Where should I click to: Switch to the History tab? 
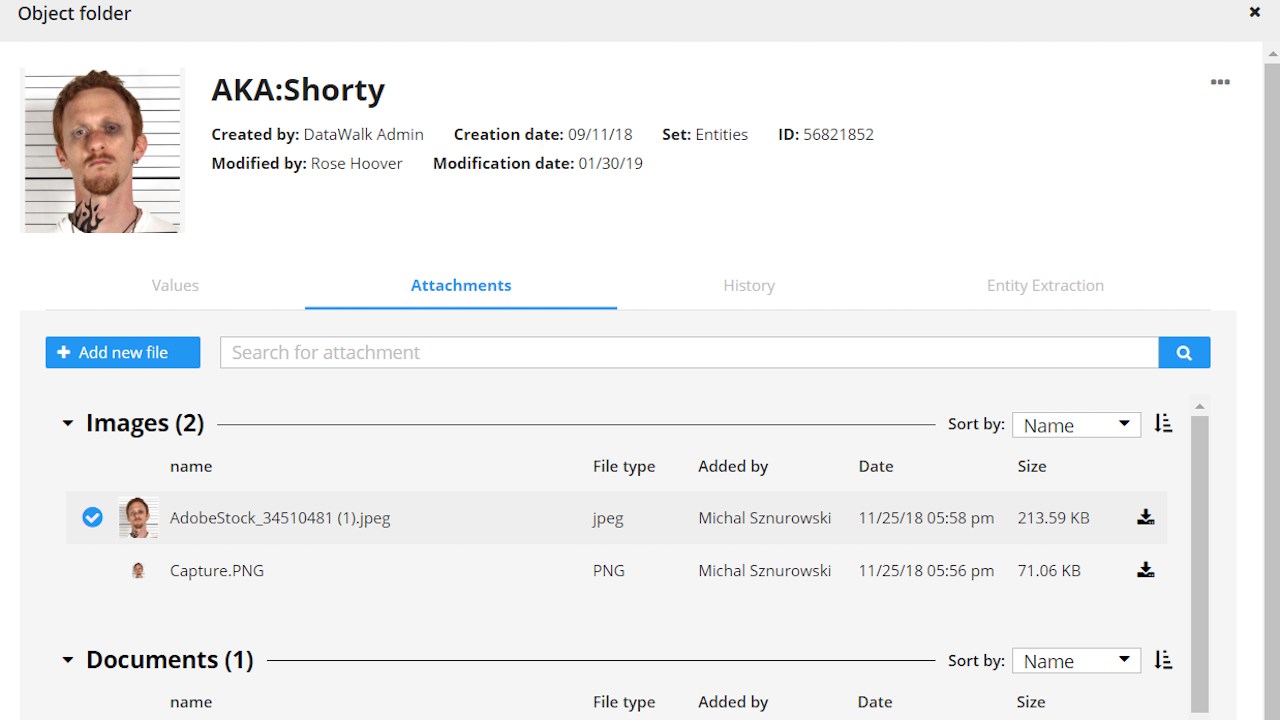click(x=749, y=285)
